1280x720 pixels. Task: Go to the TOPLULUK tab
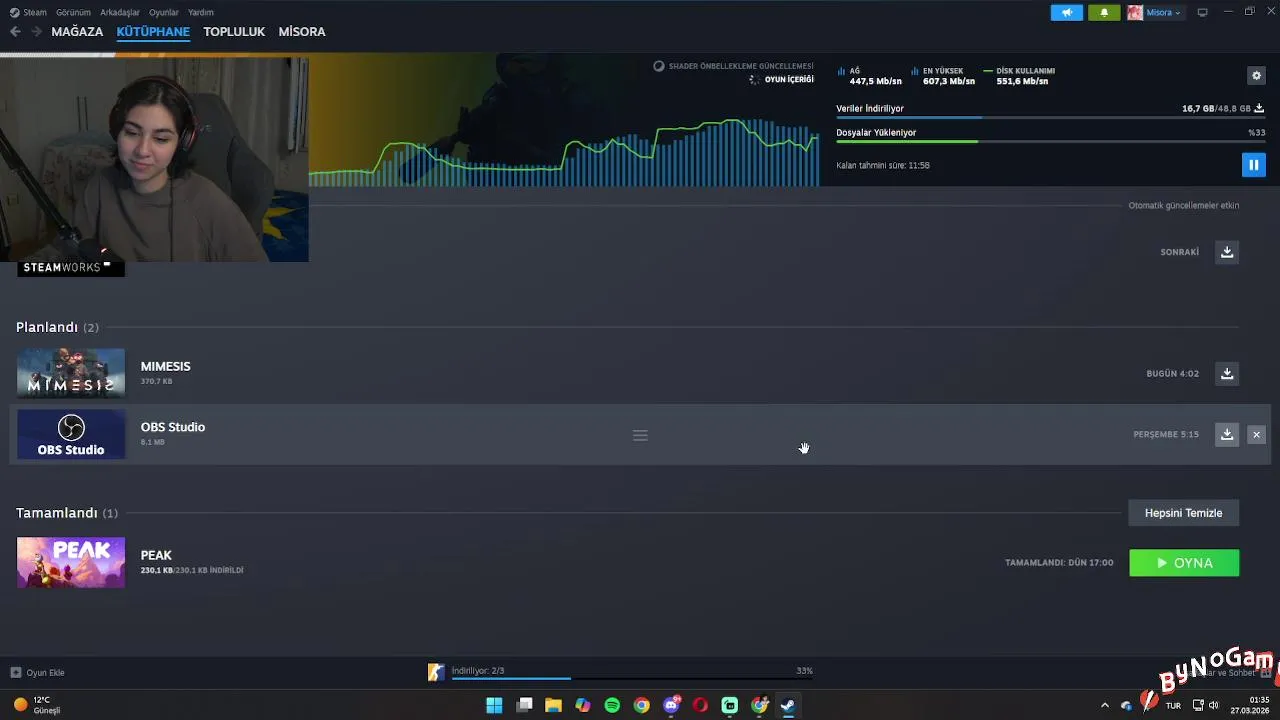[x=234, y=32]
